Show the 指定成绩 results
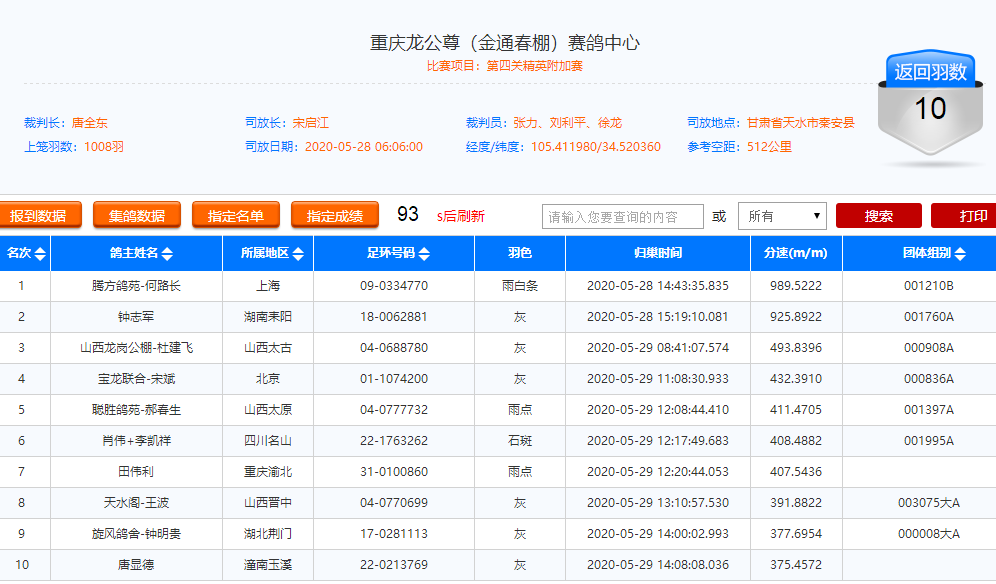The height and width of the screenshot is (584, 996). 335,215
